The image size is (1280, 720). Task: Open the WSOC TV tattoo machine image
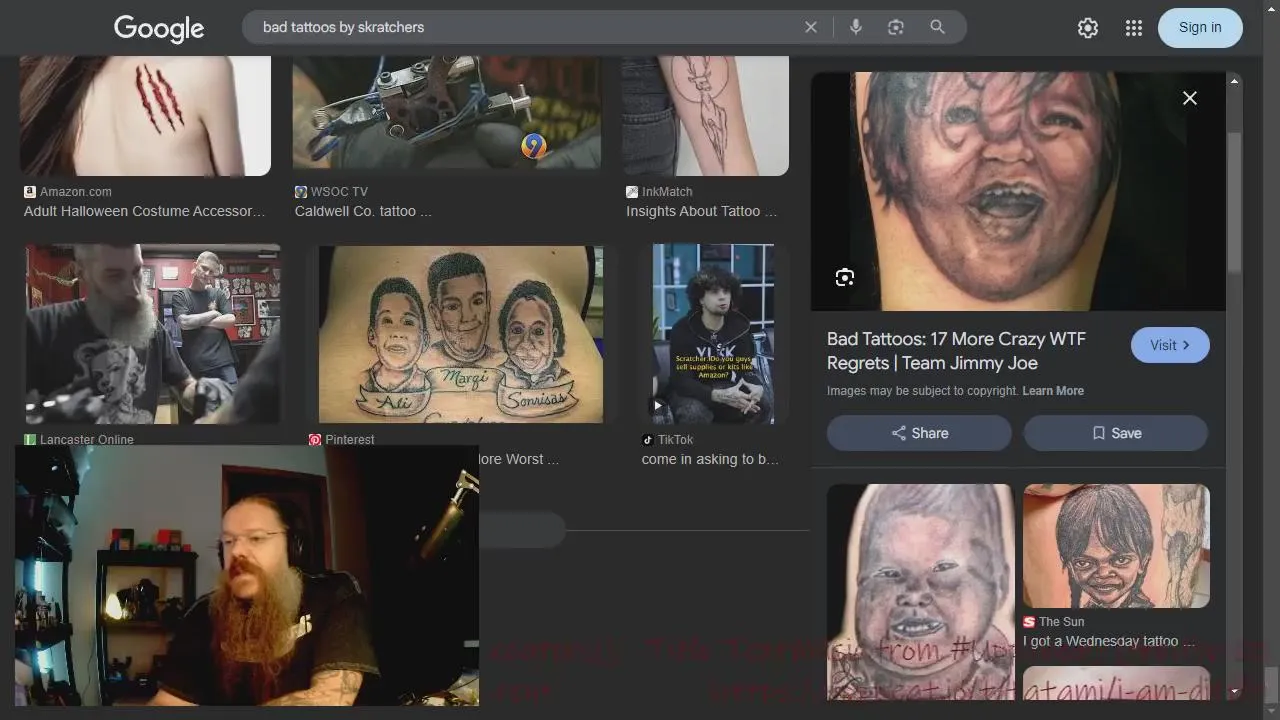446,112
